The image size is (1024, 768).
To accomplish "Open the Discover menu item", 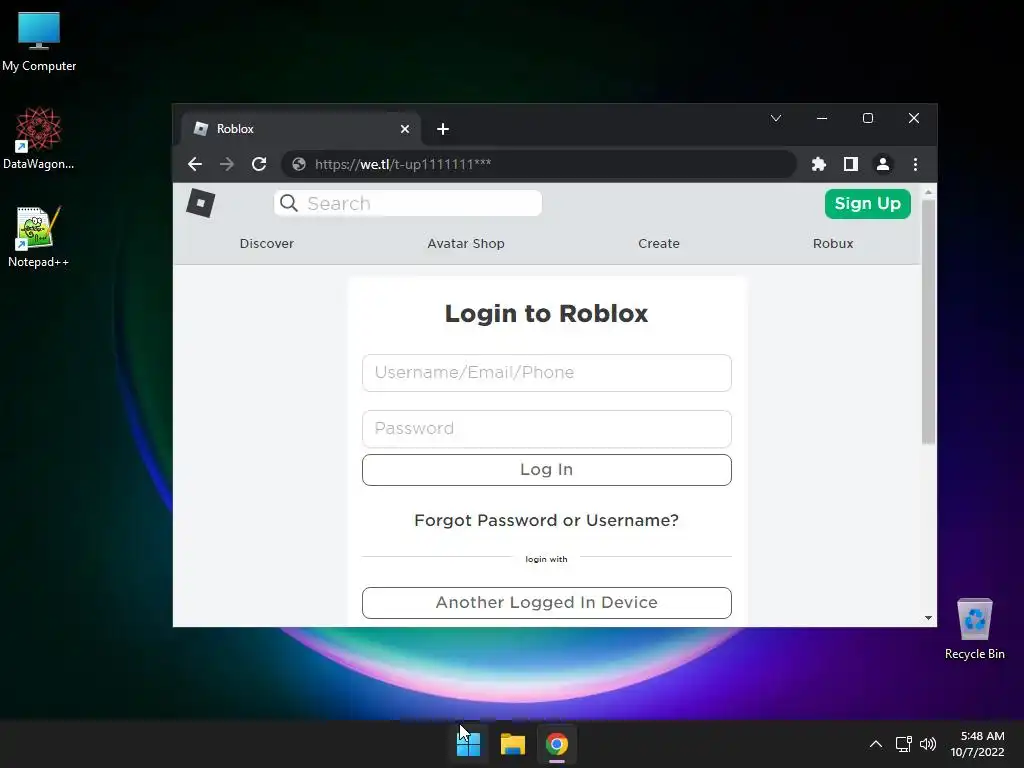I will pos(266,244).
